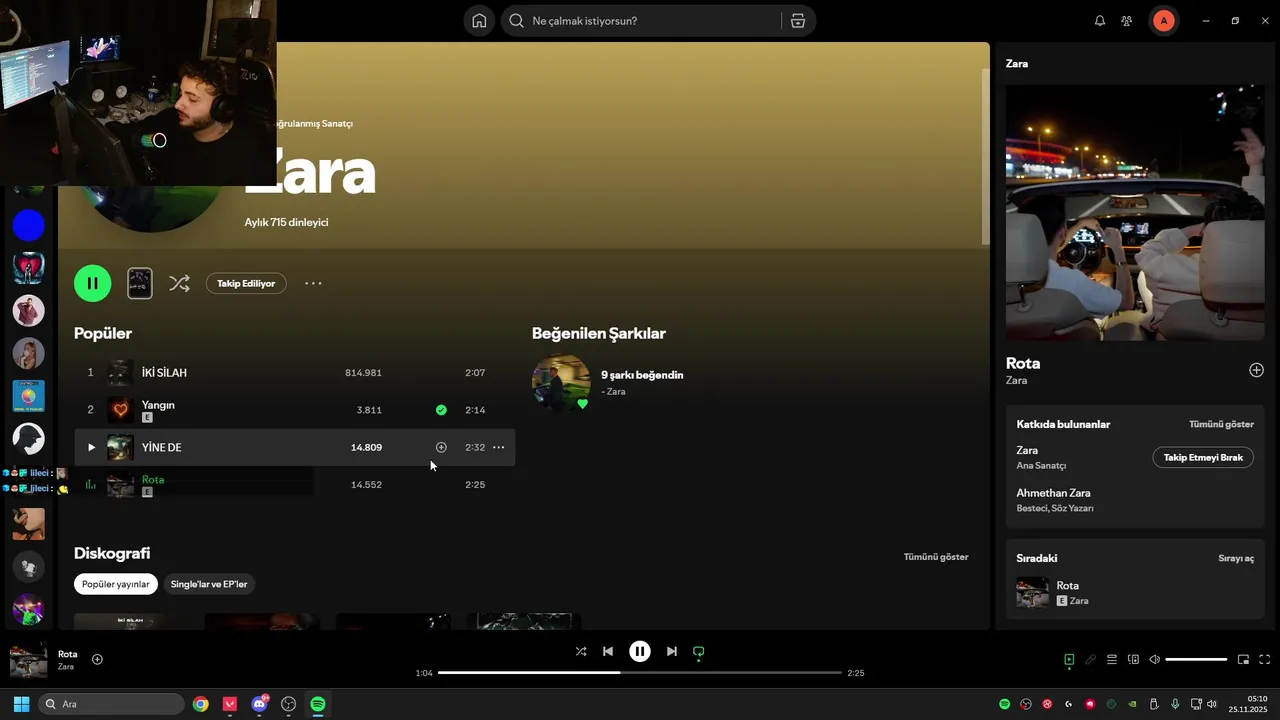Open the miniplayer icon
Screen dimensions: 1280x720
[x=1243, y=659]
